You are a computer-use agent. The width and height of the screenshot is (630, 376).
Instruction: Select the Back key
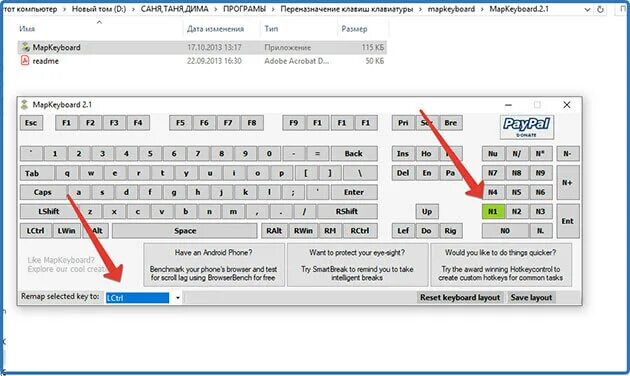(354, 154)
